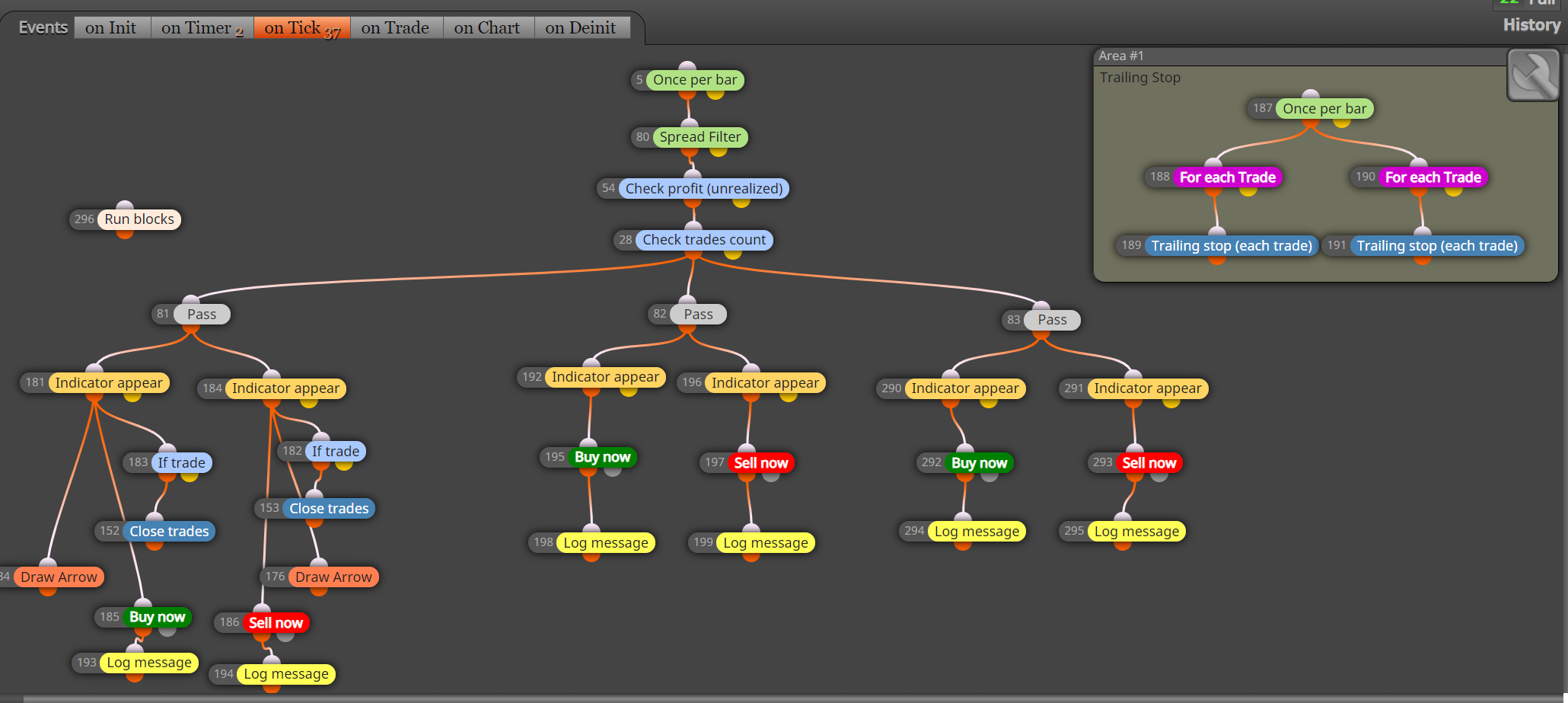1568x703 pixels.
Task: Switch to the on Timer tab
Action: (x=202, y=27)
